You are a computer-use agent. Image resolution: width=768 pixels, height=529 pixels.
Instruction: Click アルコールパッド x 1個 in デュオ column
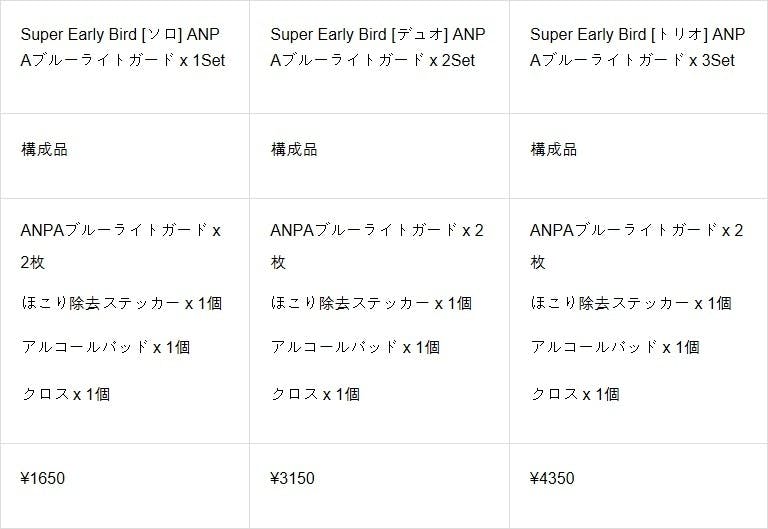[355, 347]
